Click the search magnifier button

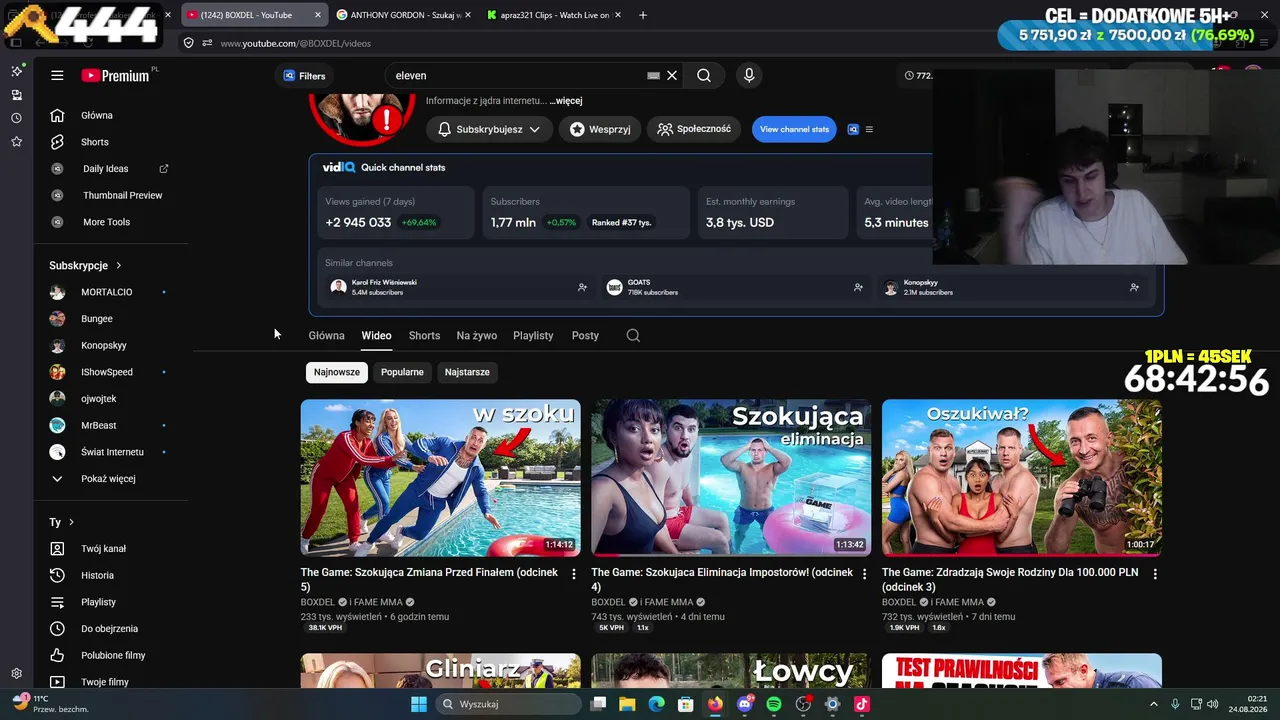point(704,75)
